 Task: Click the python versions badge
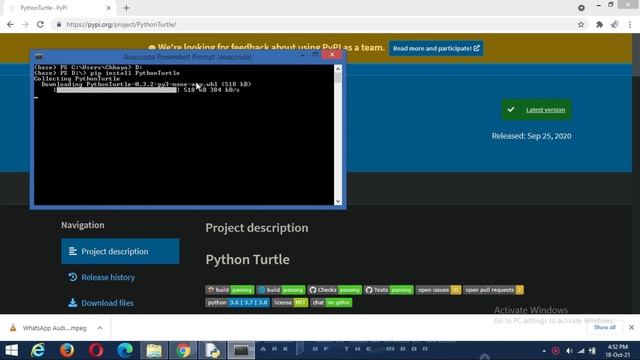pos(237,302)
